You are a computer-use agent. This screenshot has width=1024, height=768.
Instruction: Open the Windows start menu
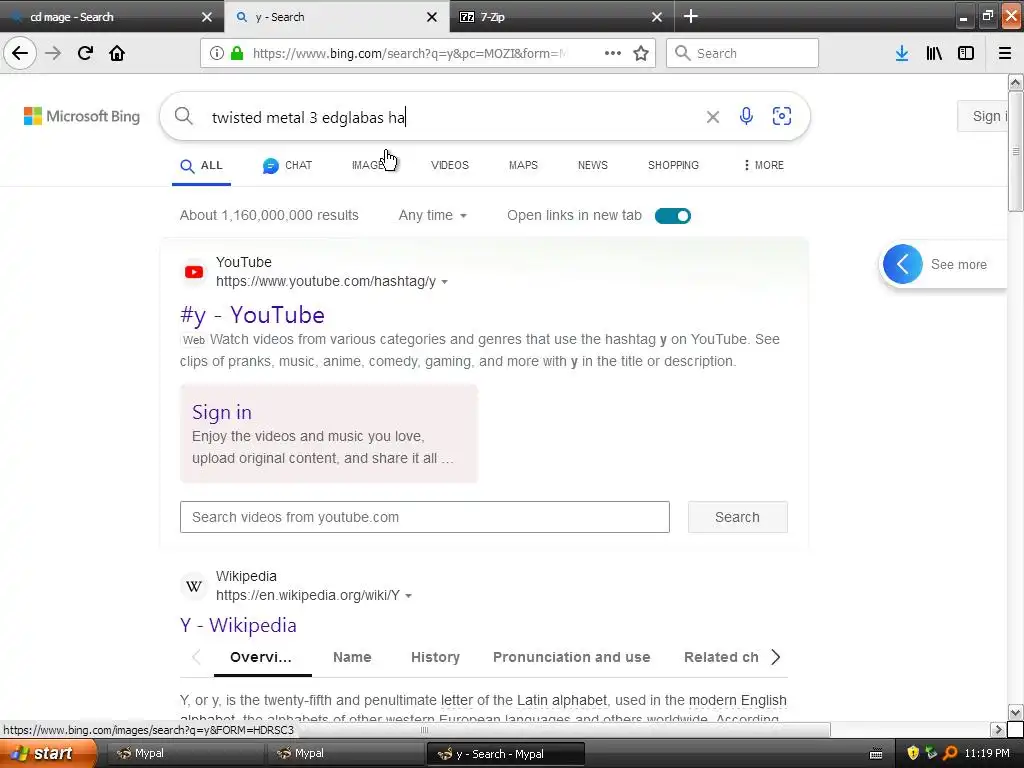click(47, 754)
